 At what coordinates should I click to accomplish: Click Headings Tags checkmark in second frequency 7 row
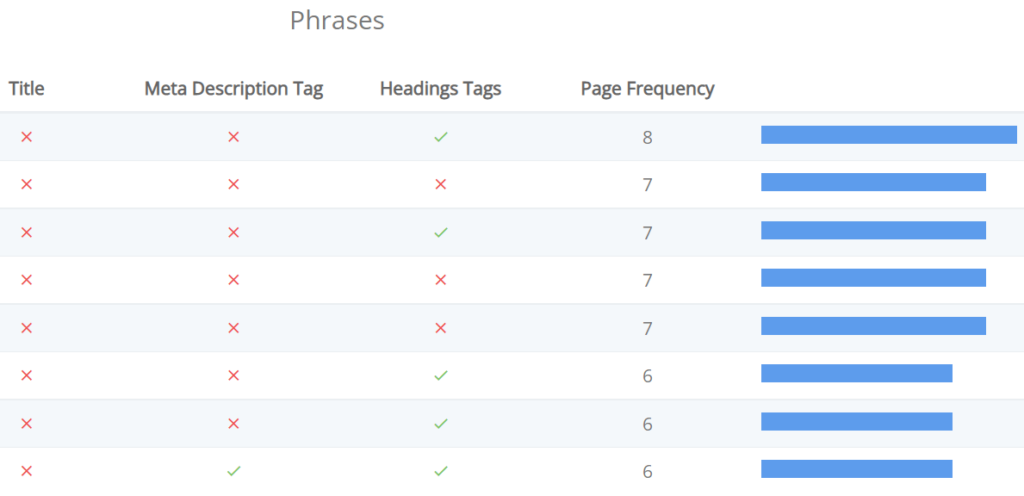pyautogui.click(x=441, y=232)
